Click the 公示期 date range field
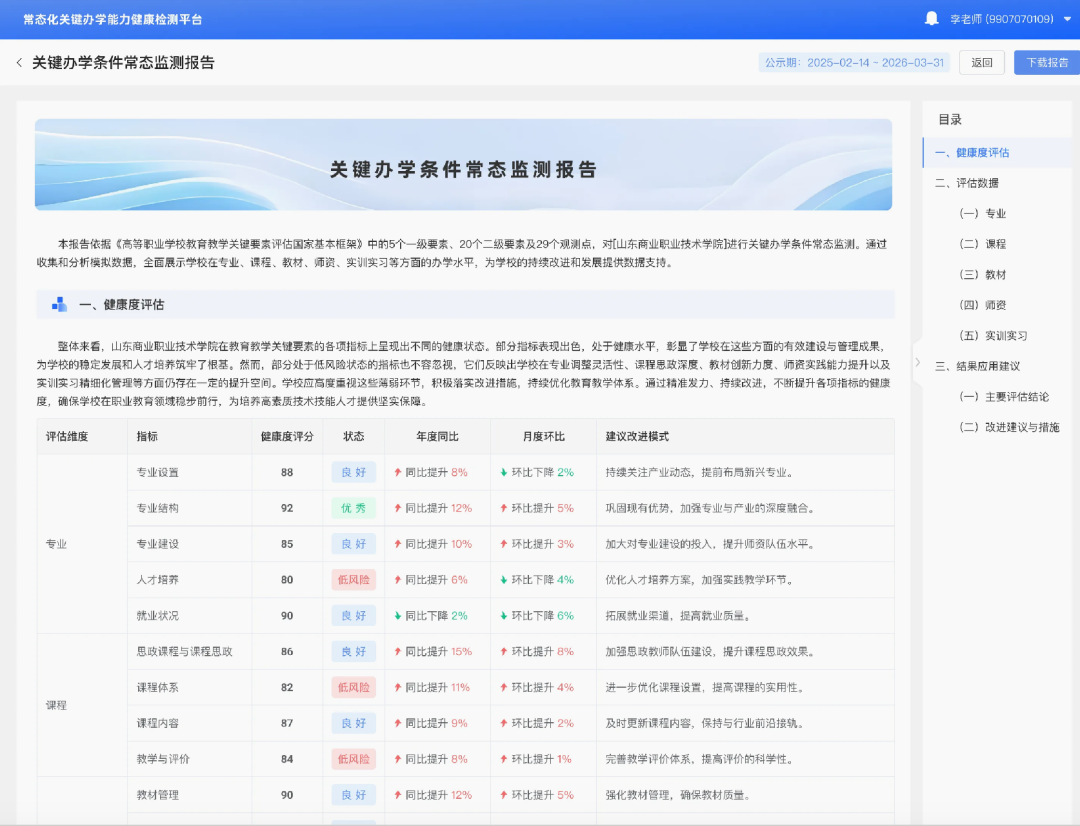 (x=854, y=63)
